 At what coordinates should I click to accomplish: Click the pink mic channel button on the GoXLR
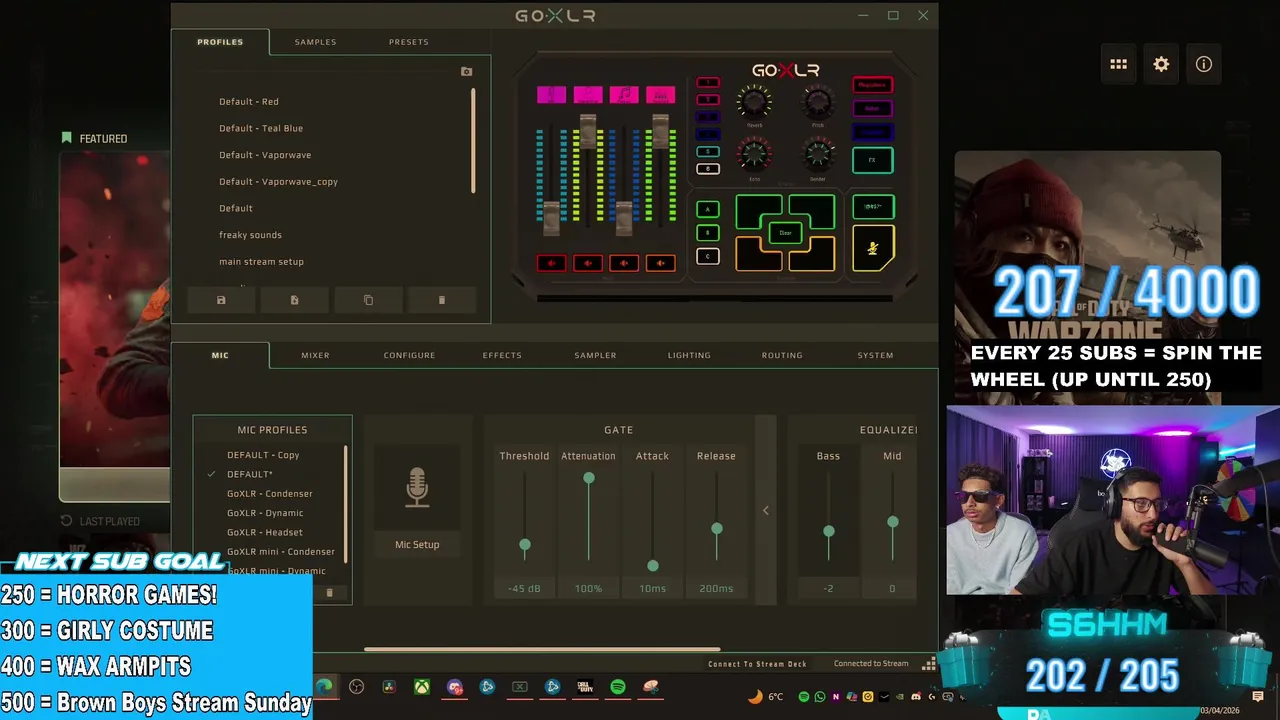coord(551,95)
